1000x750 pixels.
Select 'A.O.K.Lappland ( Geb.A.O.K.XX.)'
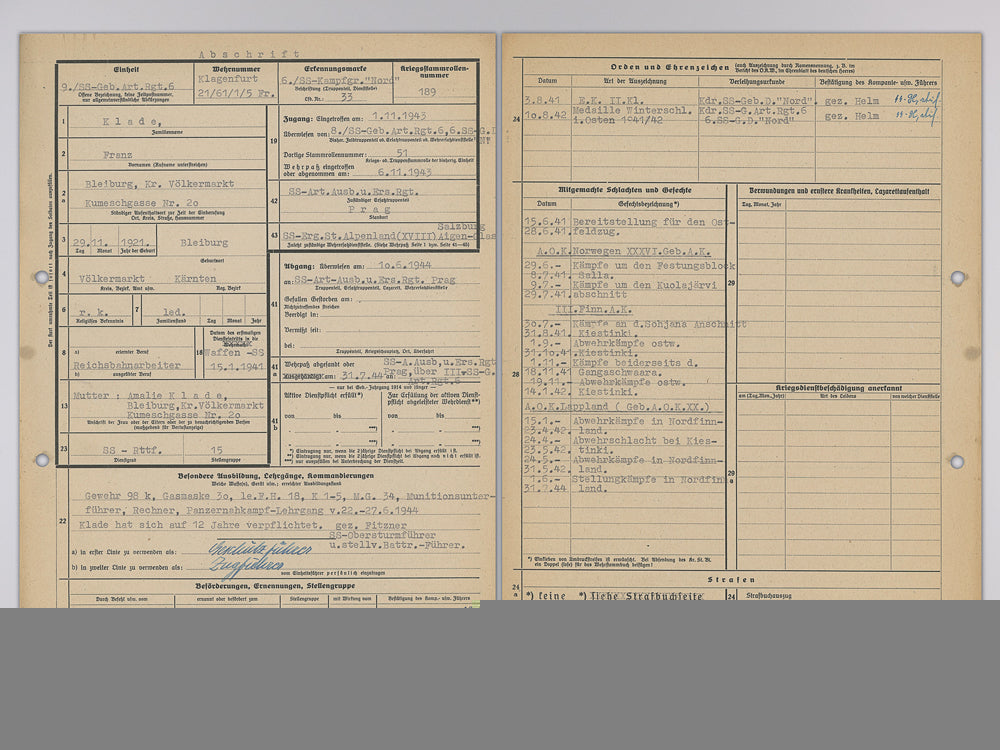coord(617,406)
